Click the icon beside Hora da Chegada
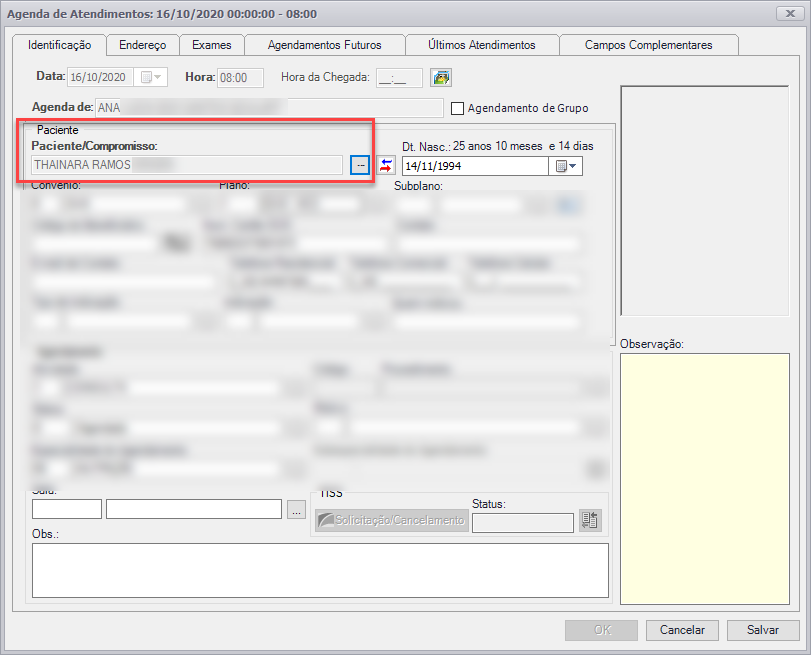Screen dimensions: 811x655 (x=441, y=78)
